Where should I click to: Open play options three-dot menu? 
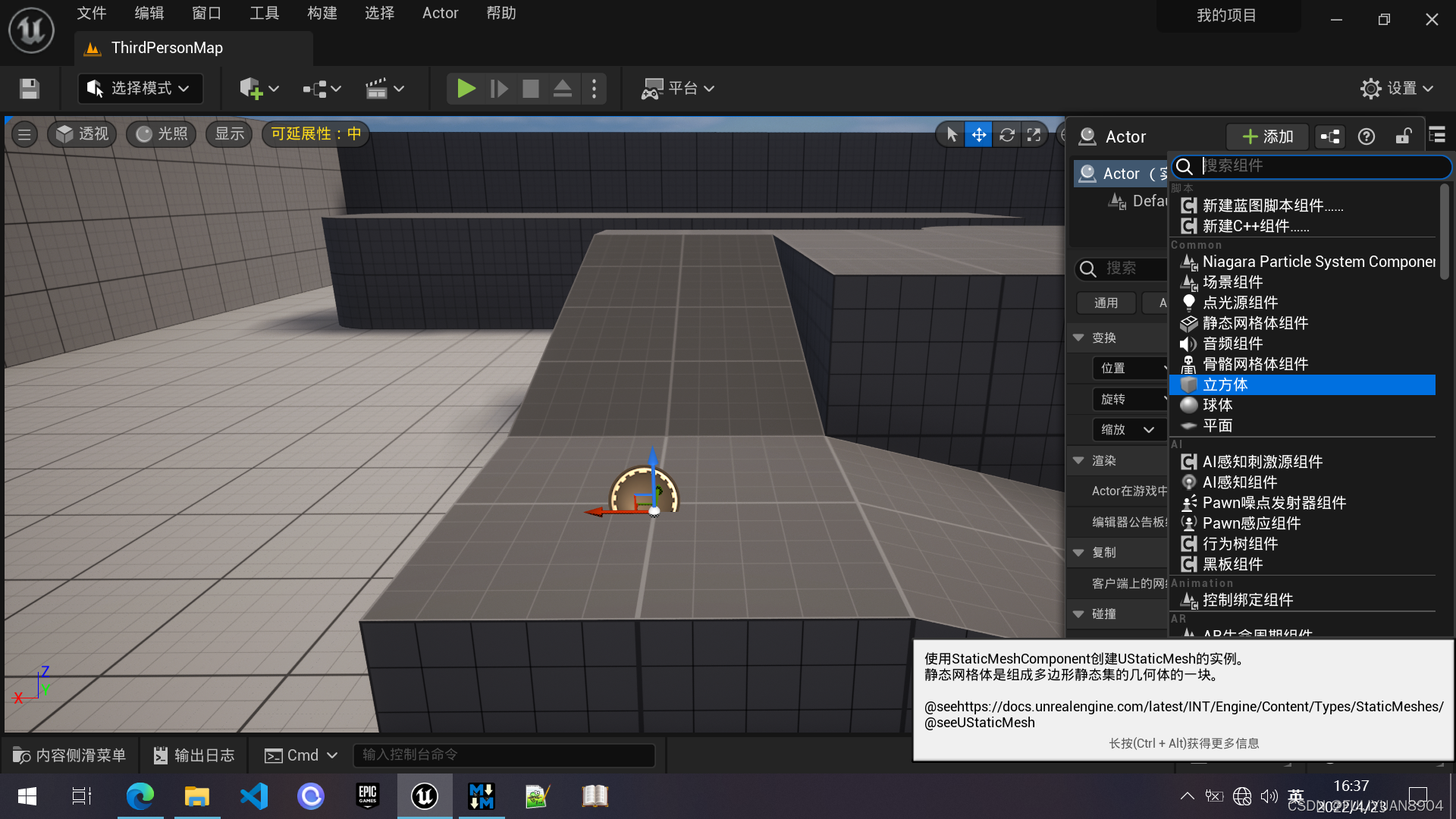(594, 89)
